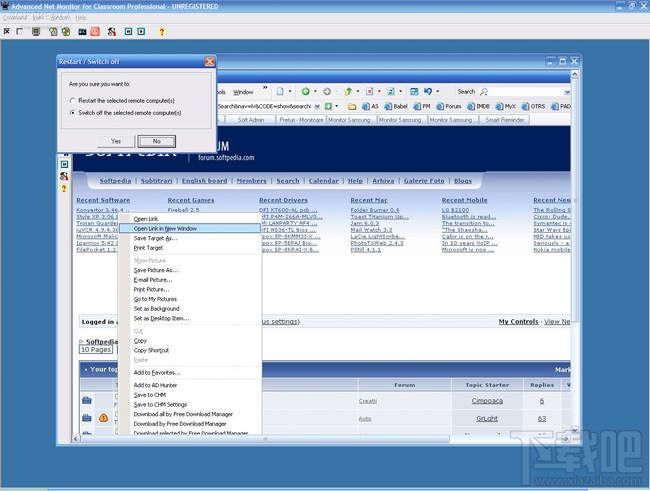
Task: Open dropdown arrow next to red stop icon
Action: point(379,91)
